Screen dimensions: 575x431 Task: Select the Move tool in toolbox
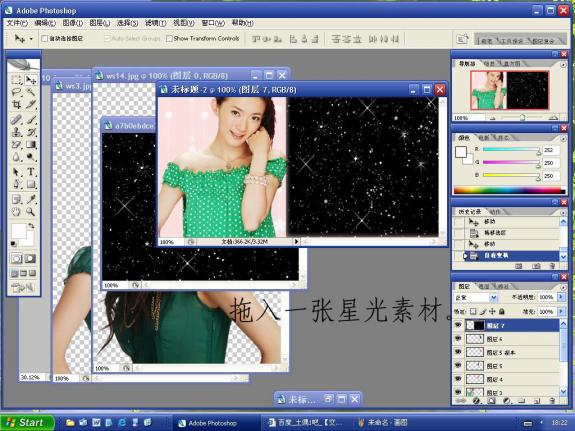[31, 80]
